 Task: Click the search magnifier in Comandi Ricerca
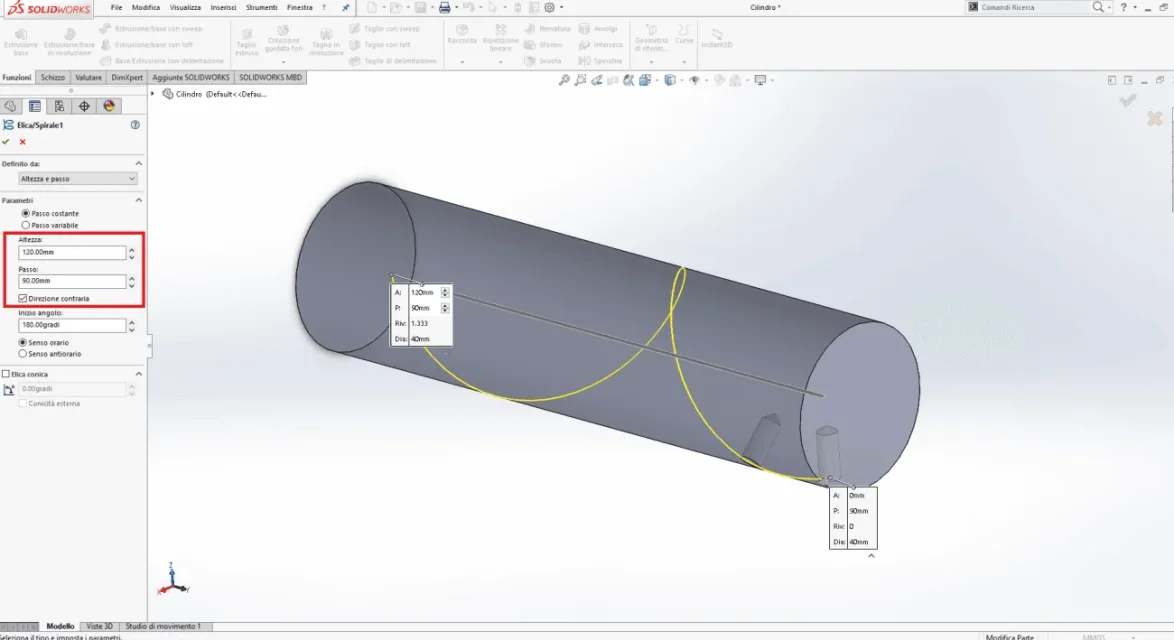[1098, 7]
